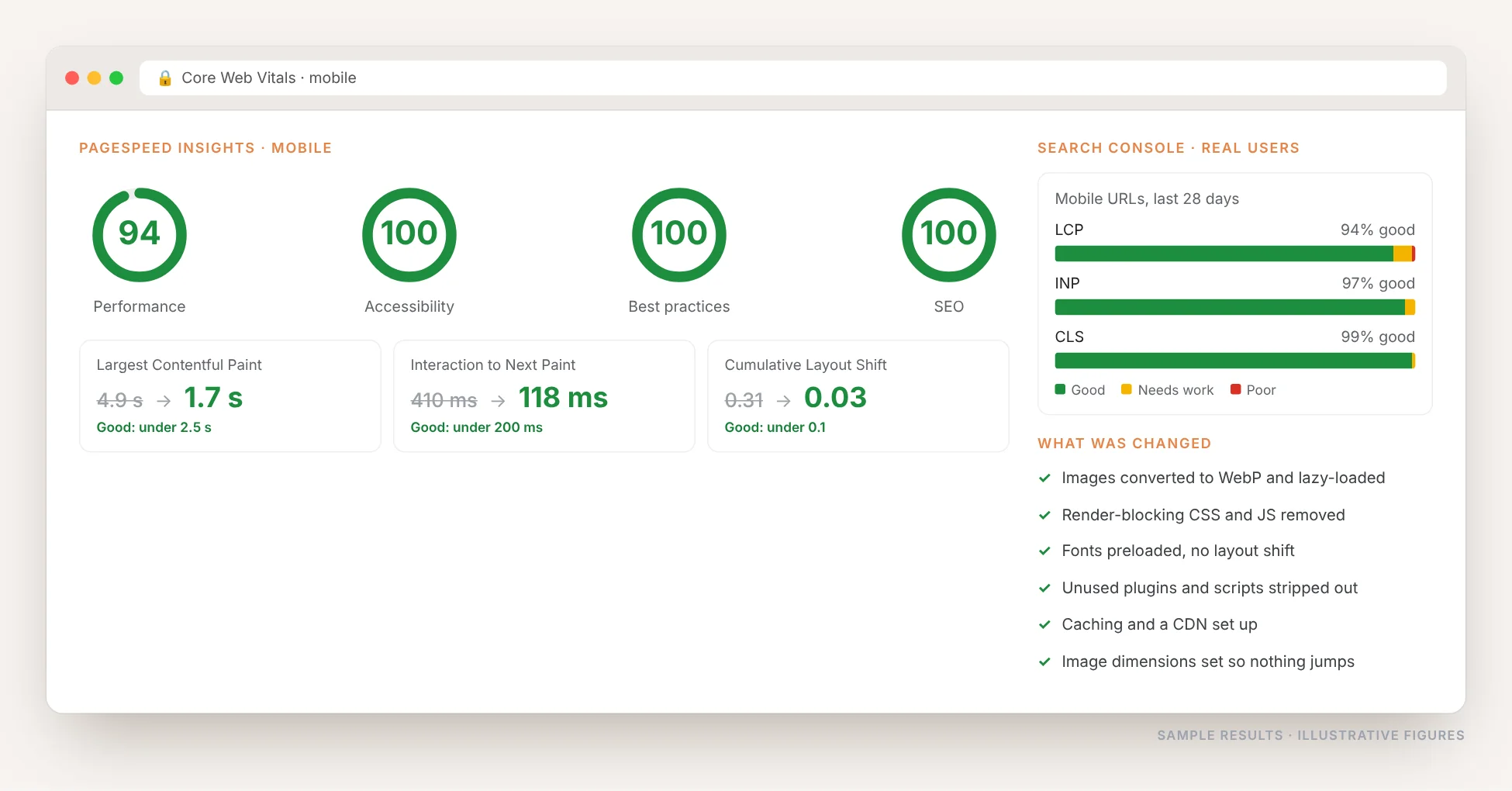Click the "WHAT WAS CHANGED" heading

point(1124,444)
